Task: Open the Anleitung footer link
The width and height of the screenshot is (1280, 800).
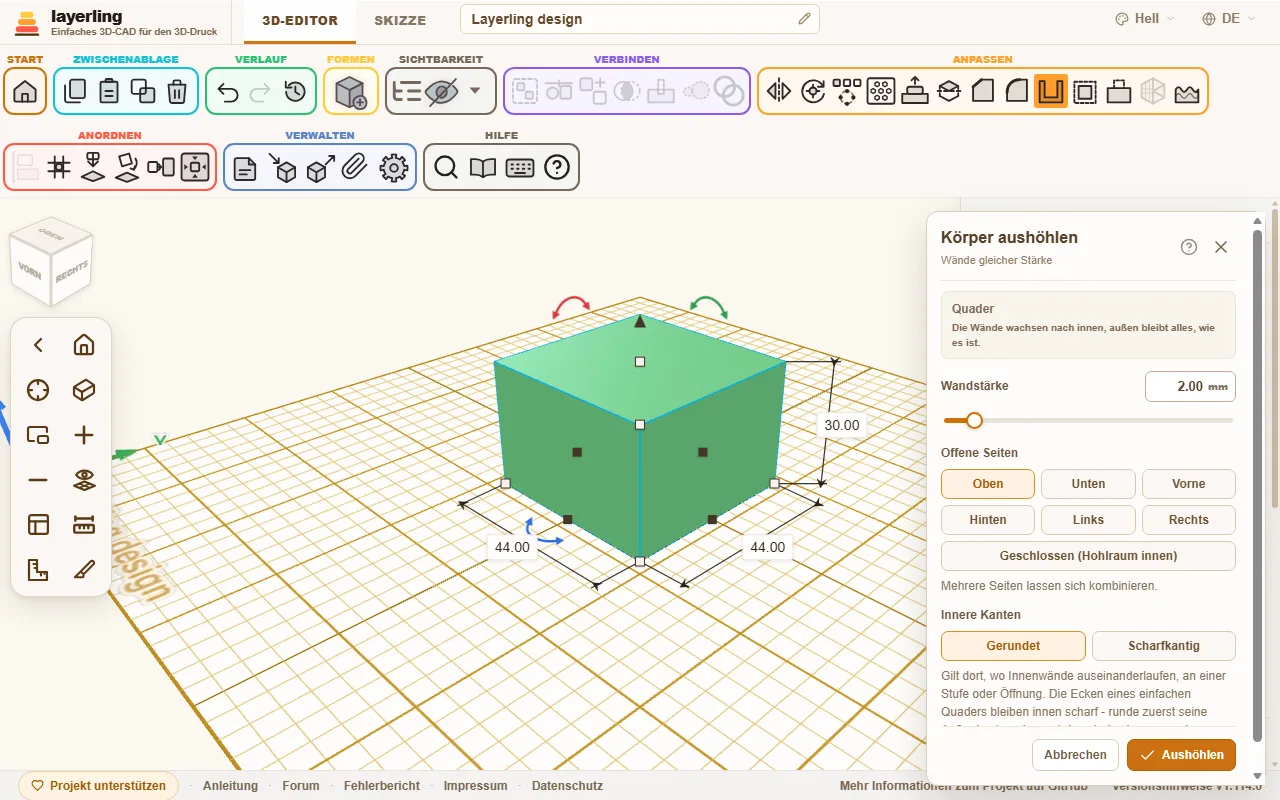Action: 230,786
